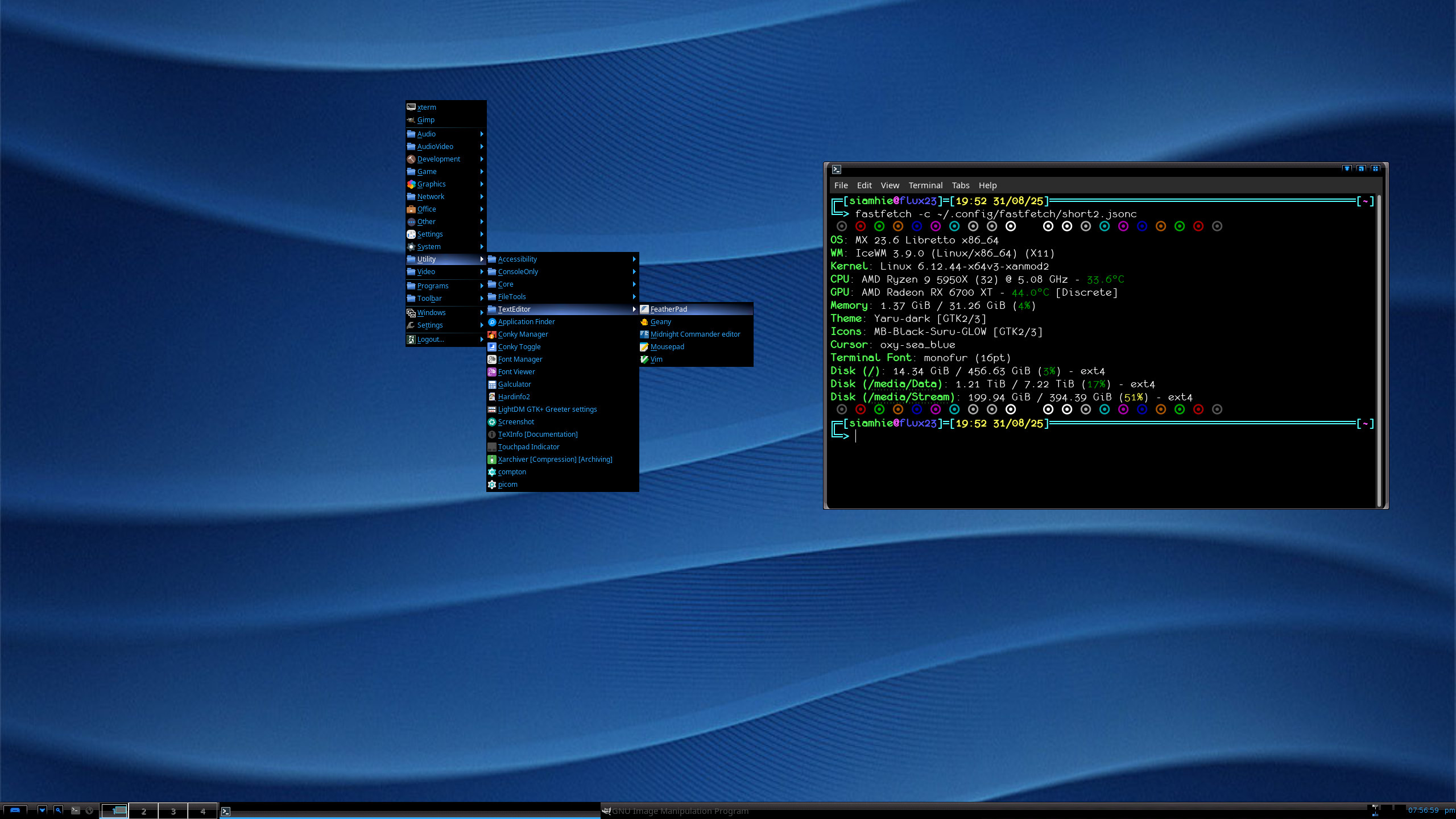
Task: Click the terminal window vertical scrollbar
Action: [1378, 351]
